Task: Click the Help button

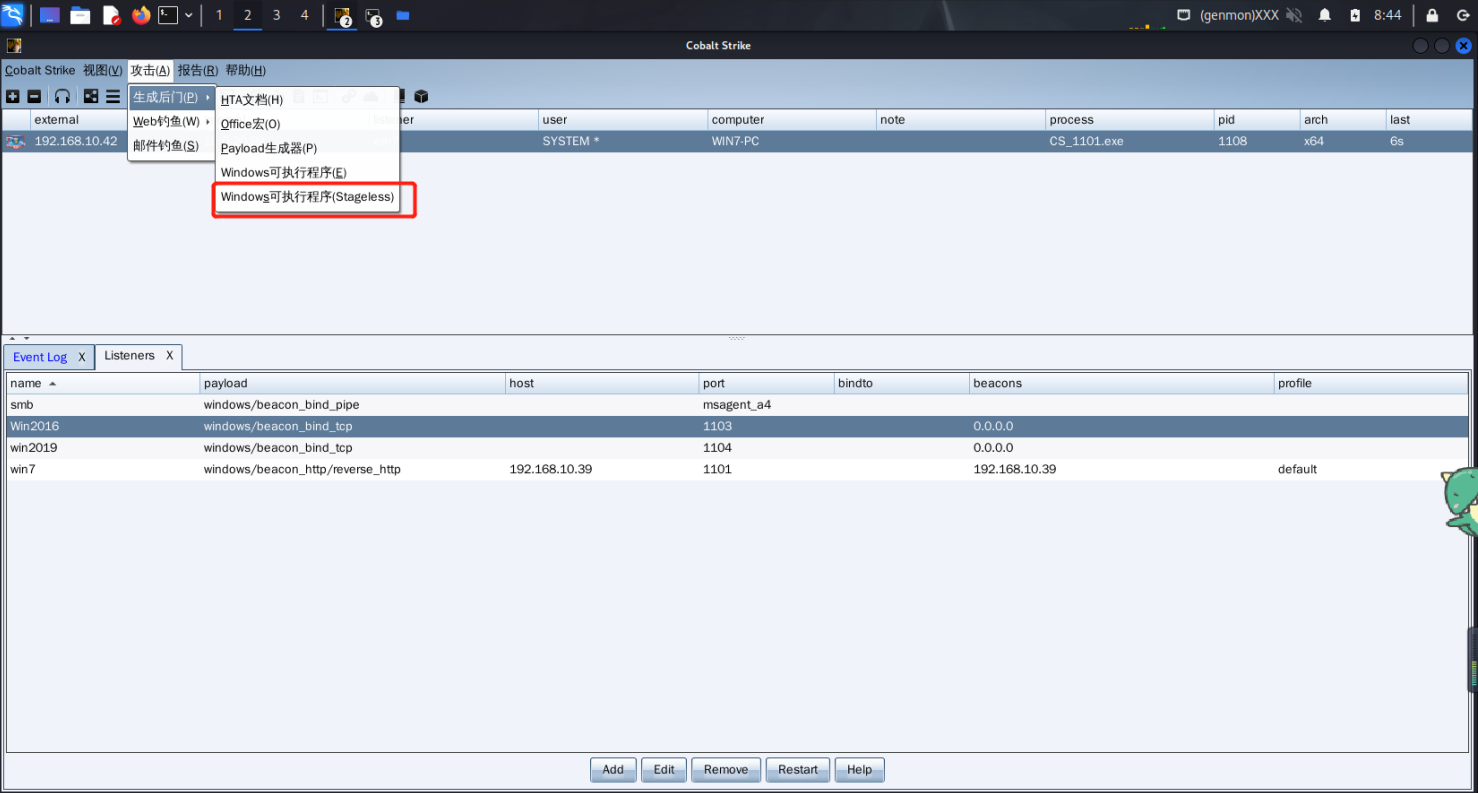Action: click(x=859, y=770)
